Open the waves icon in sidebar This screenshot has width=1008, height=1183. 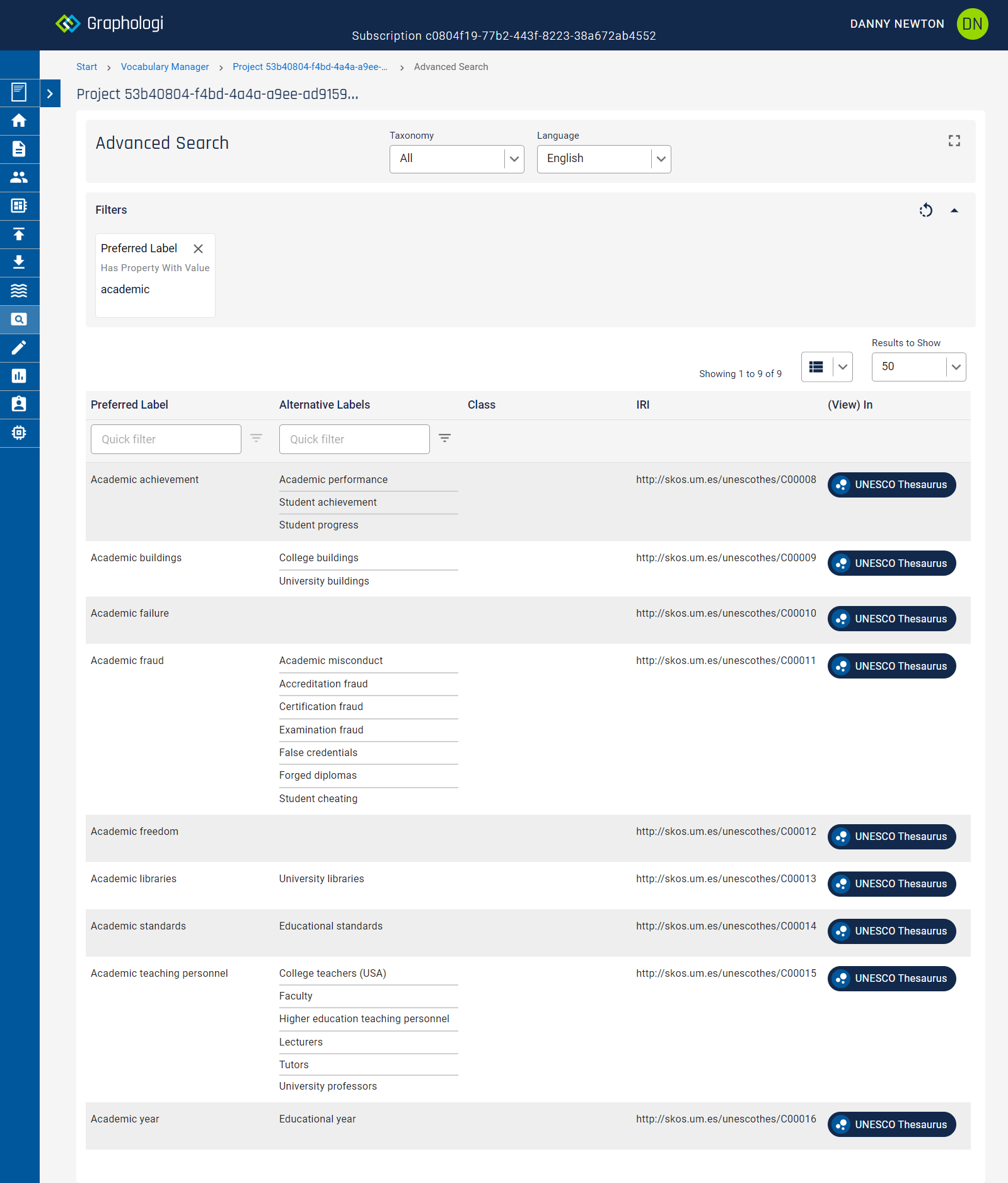point(20,291)
